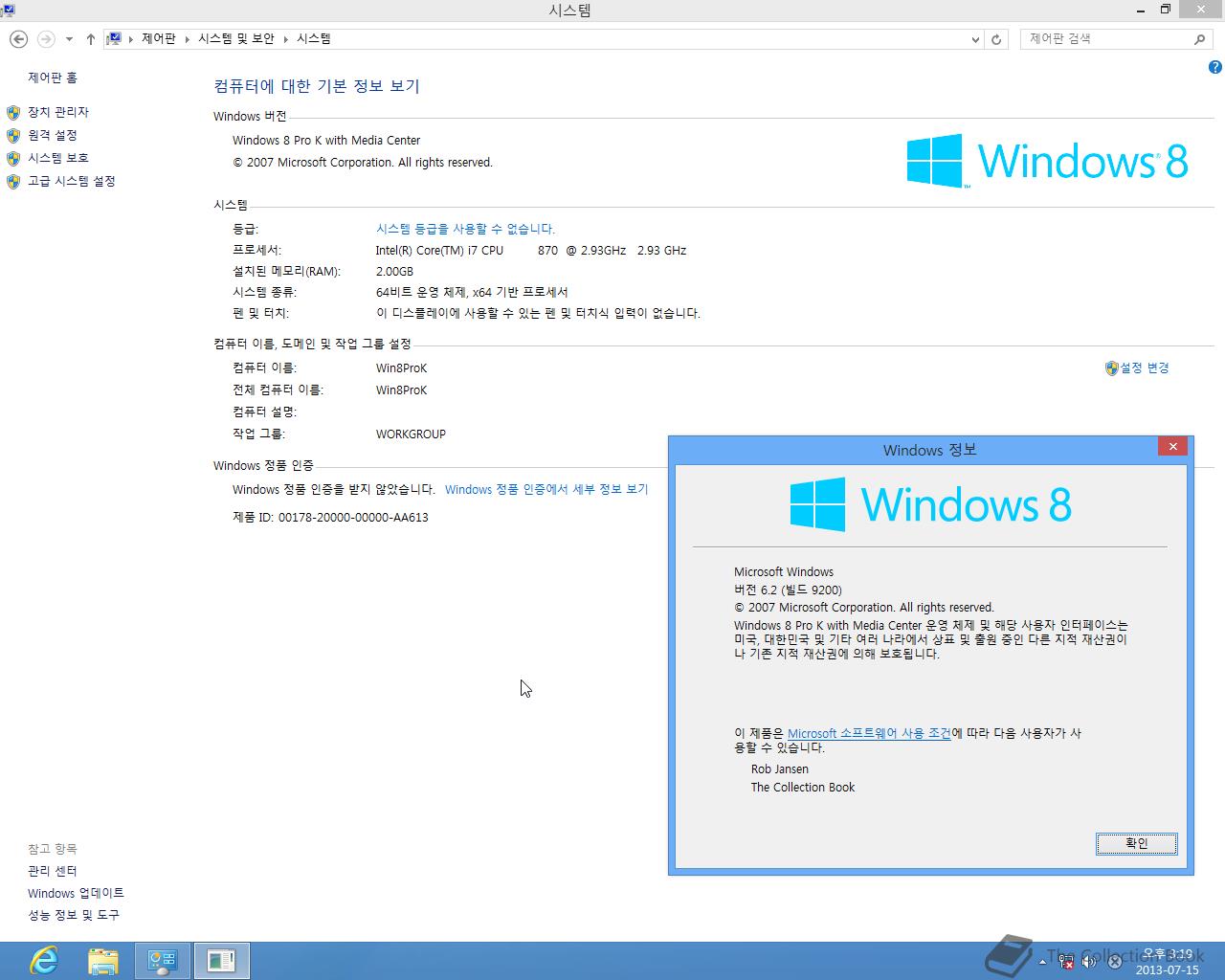Go up one level with Up arrow
1225x980 pixels.
[90, 39]
